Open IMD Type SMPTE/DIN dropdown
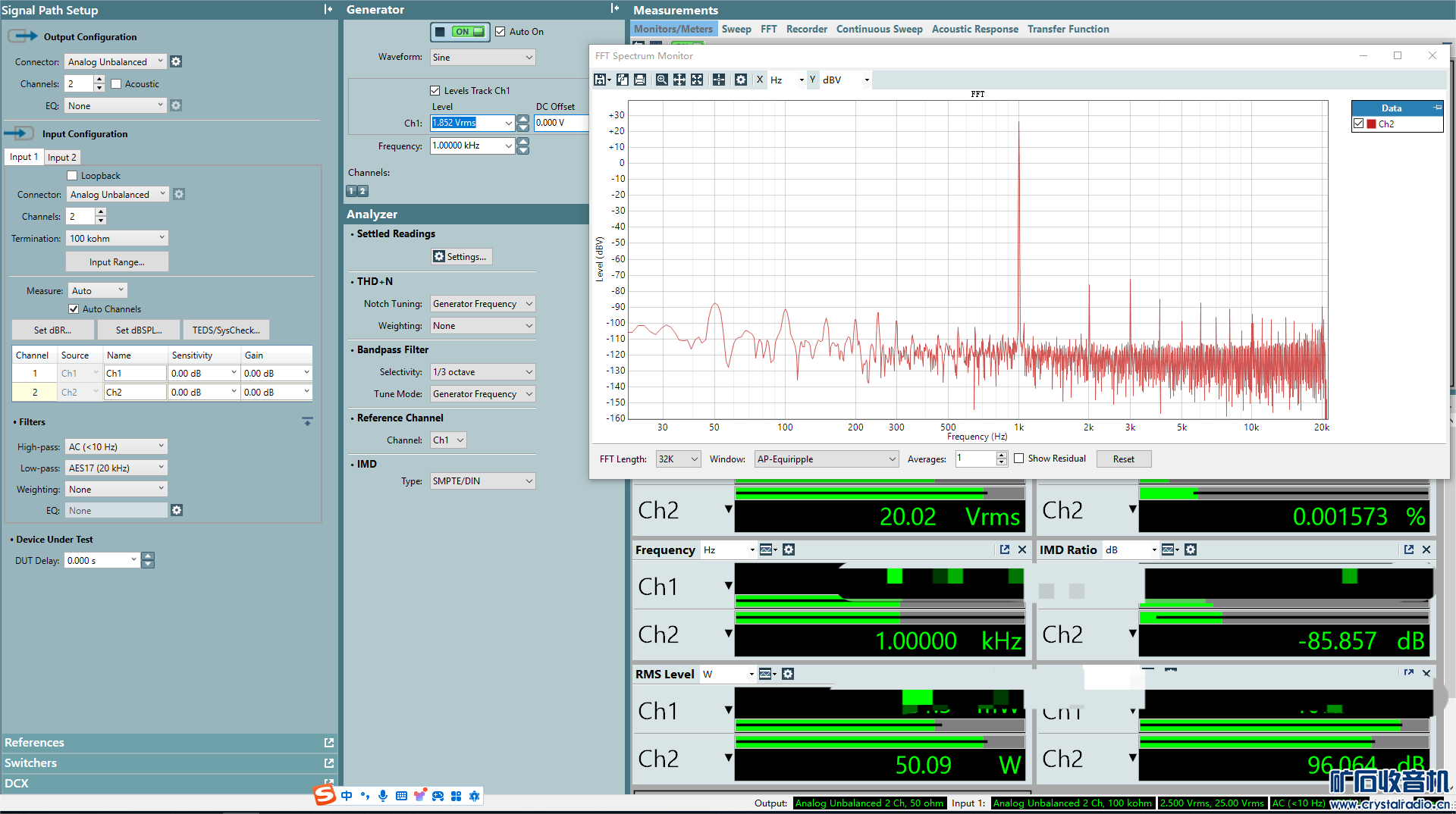The width and height of the screenshot is (1456, 814). coord(482,481)
